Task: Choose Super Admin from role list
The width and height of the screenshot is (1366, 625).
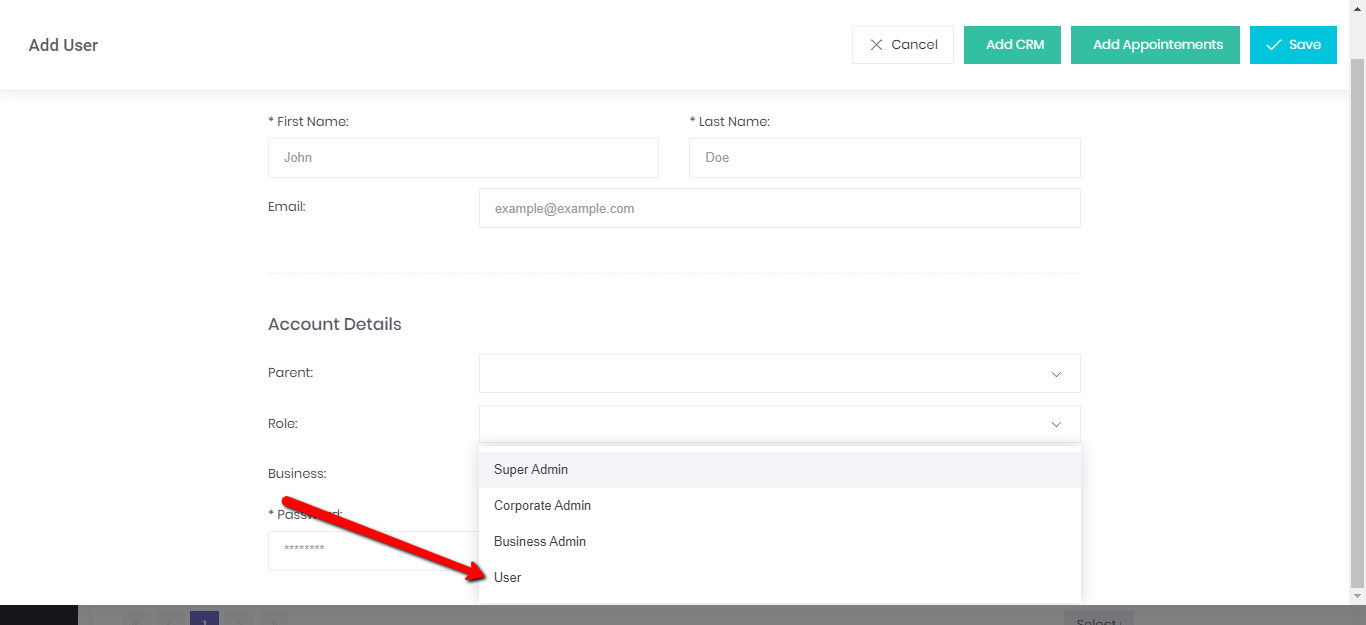Action: 531,470
